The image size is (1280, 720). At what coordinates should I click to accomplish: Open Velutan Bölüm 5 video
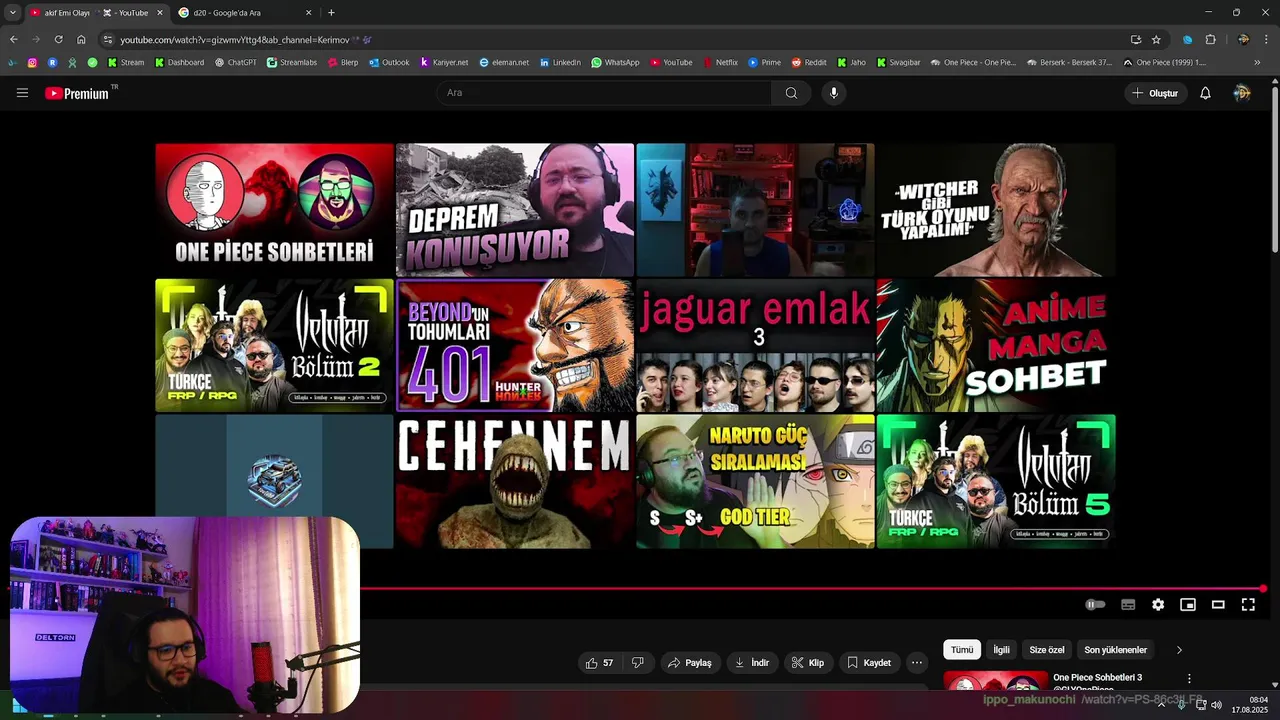point(996,481)
